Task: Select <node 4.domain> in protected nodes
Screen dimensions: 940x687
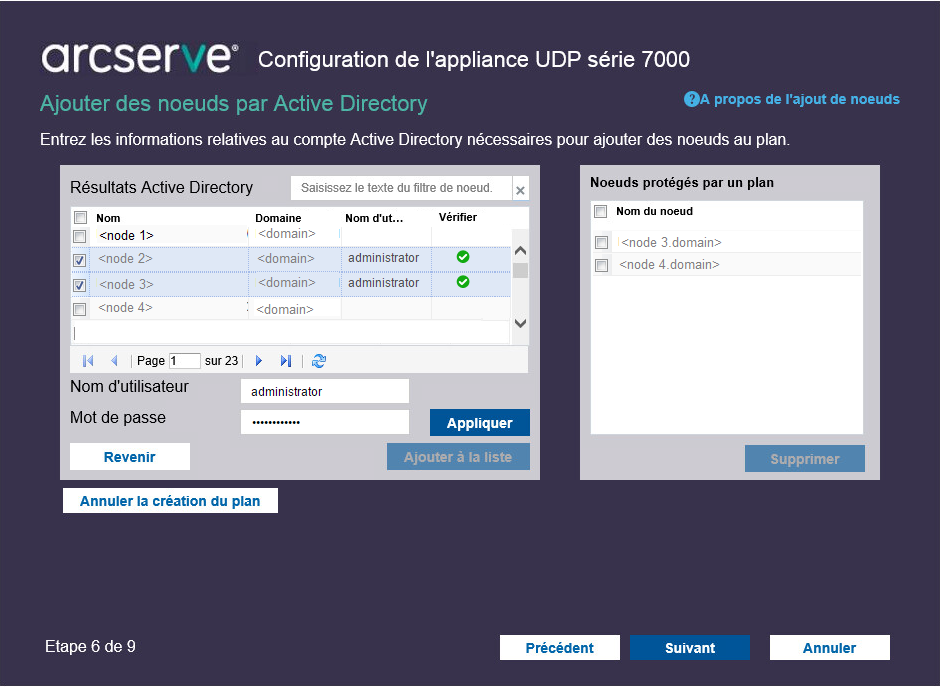Action: [669, 264]
